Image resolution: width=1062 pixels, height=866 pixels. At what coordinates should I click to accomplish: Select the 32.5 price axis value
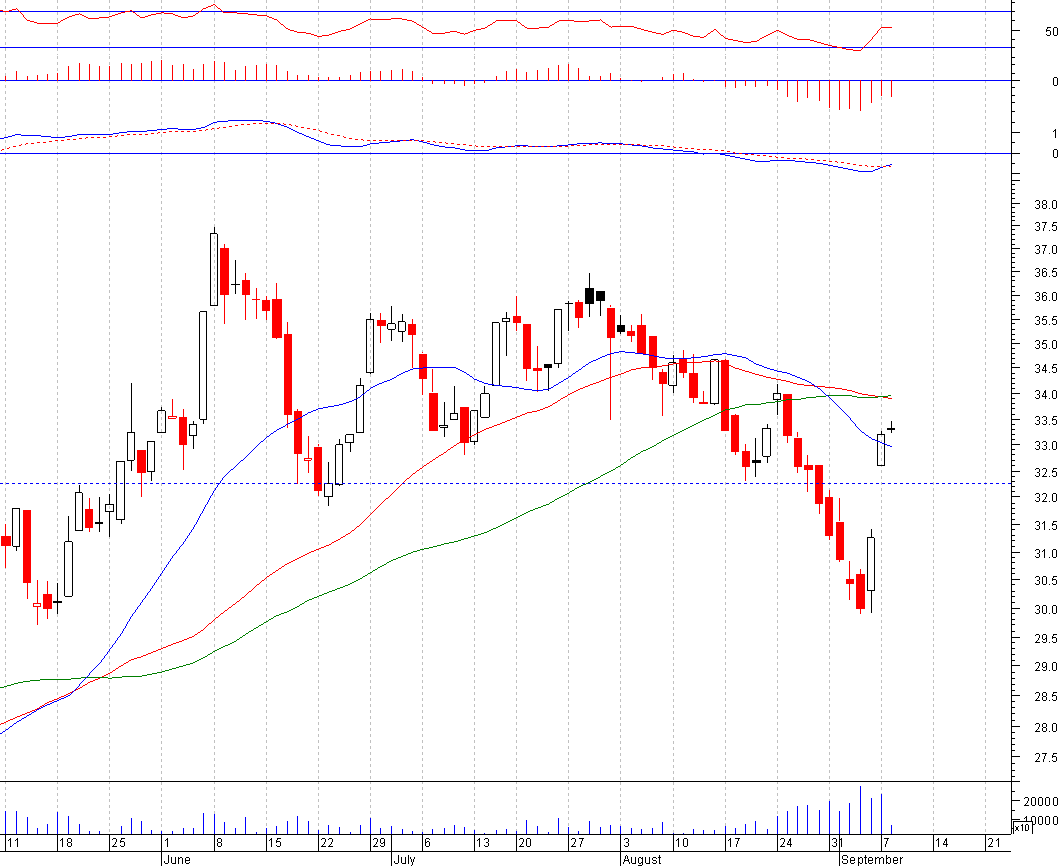[x=1046, y=472]
